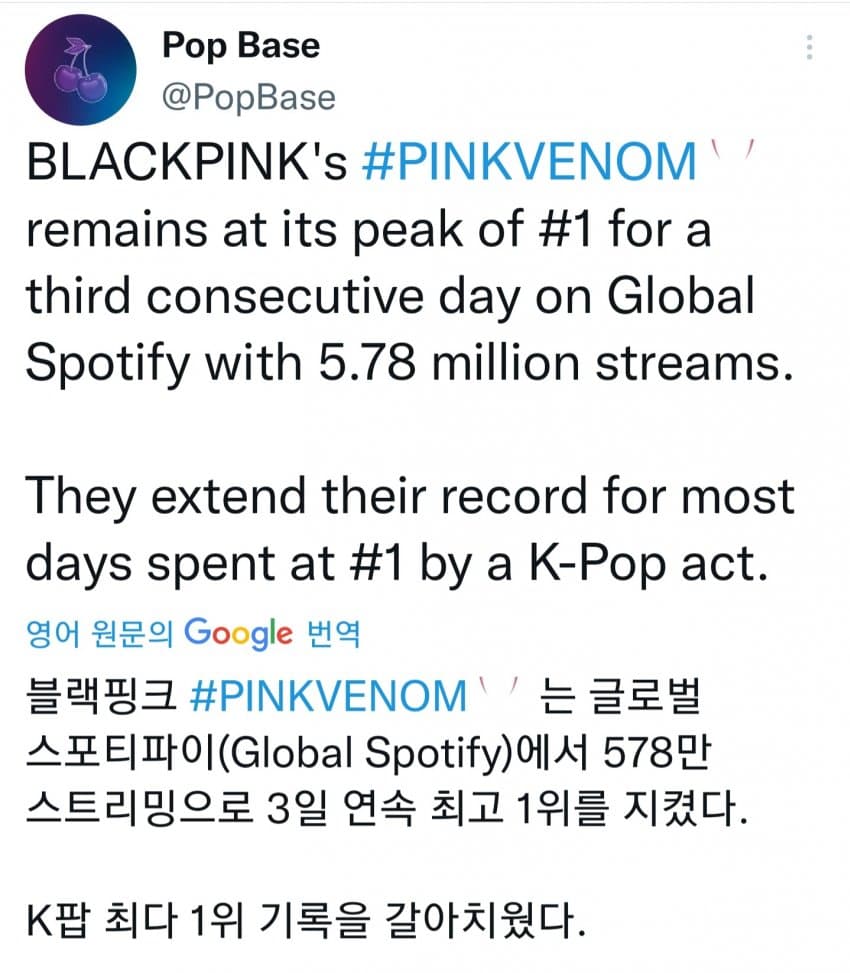The image size is (850, 973).
Task: Click the emoji after the English #PINKVENOM hashtag
Action: (733, 150)
